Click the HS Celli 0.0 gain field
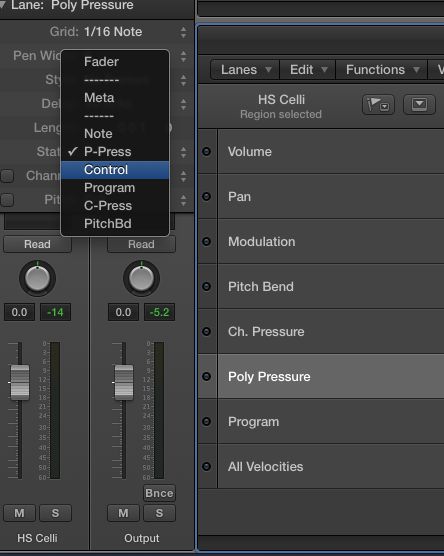Viewport: 444px width, 556px height. (x=20, y=312)
